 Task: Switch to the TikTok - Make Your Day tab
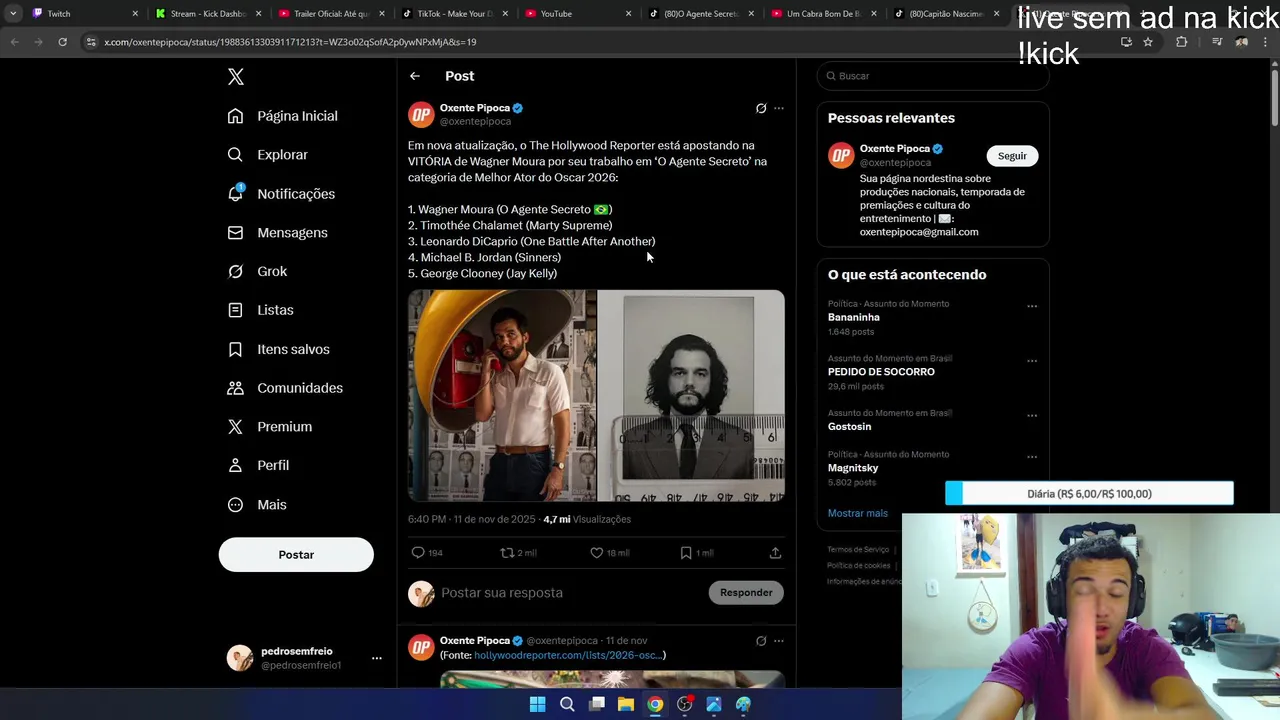tap(454, 14)
